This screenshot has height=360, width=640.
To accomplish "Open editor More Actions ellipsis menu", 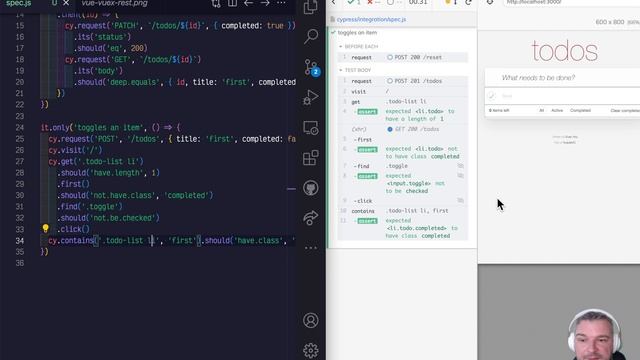I will (x=281, y=3).
